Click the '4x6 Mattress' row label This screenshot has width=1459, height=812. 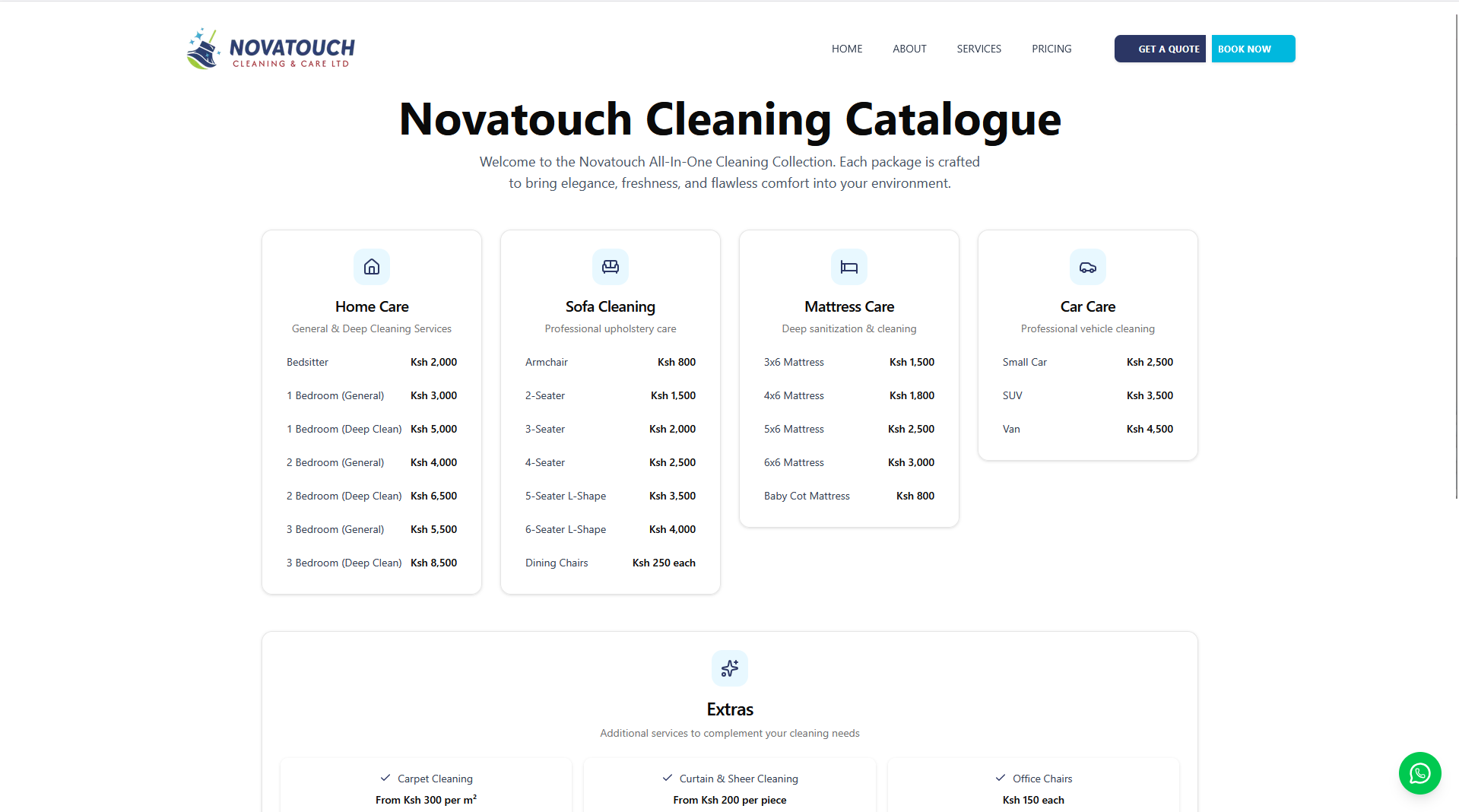(794, 395)
